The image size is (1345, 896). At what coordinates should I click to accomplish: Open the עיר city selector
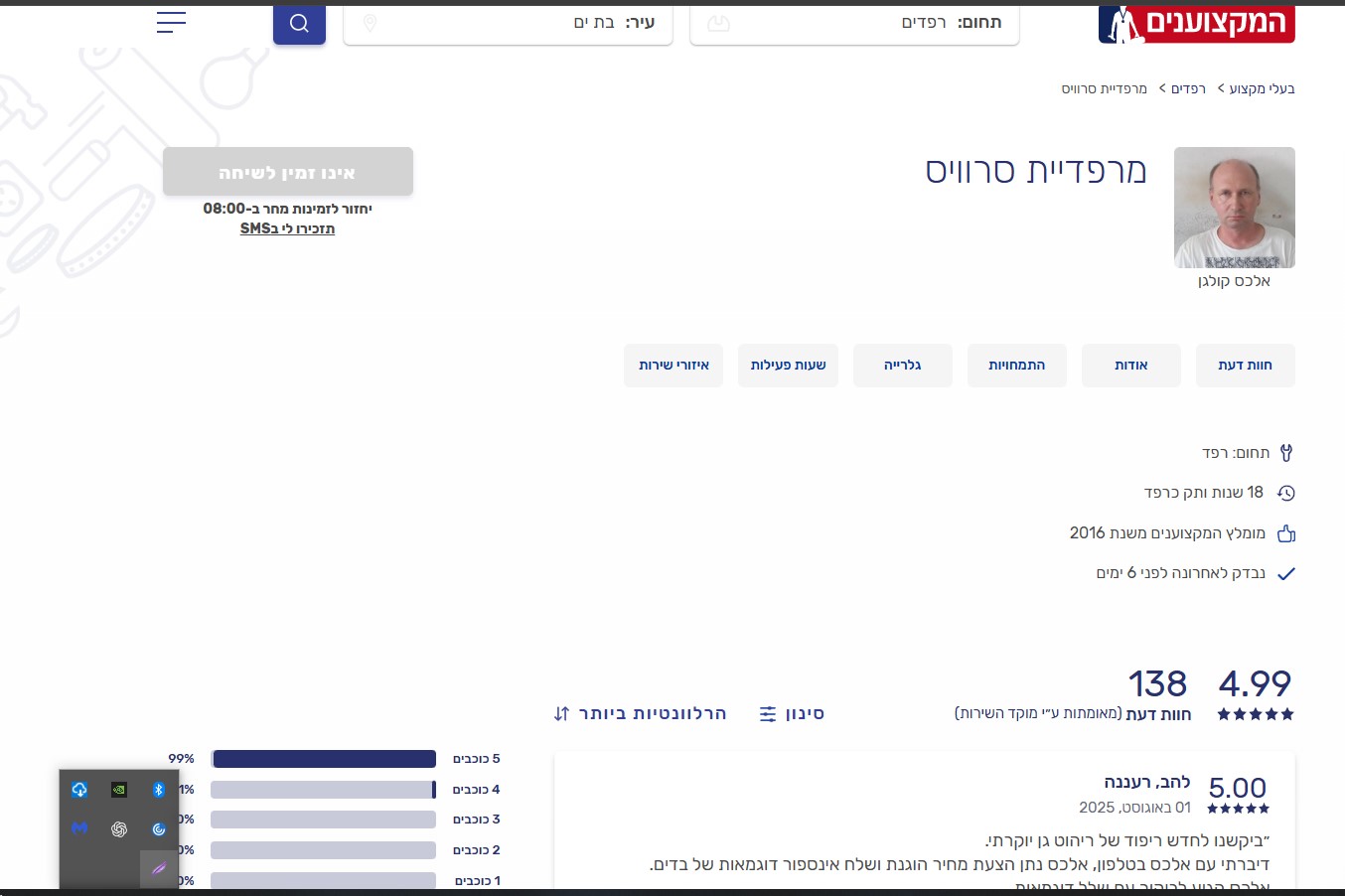click(508, 23)
